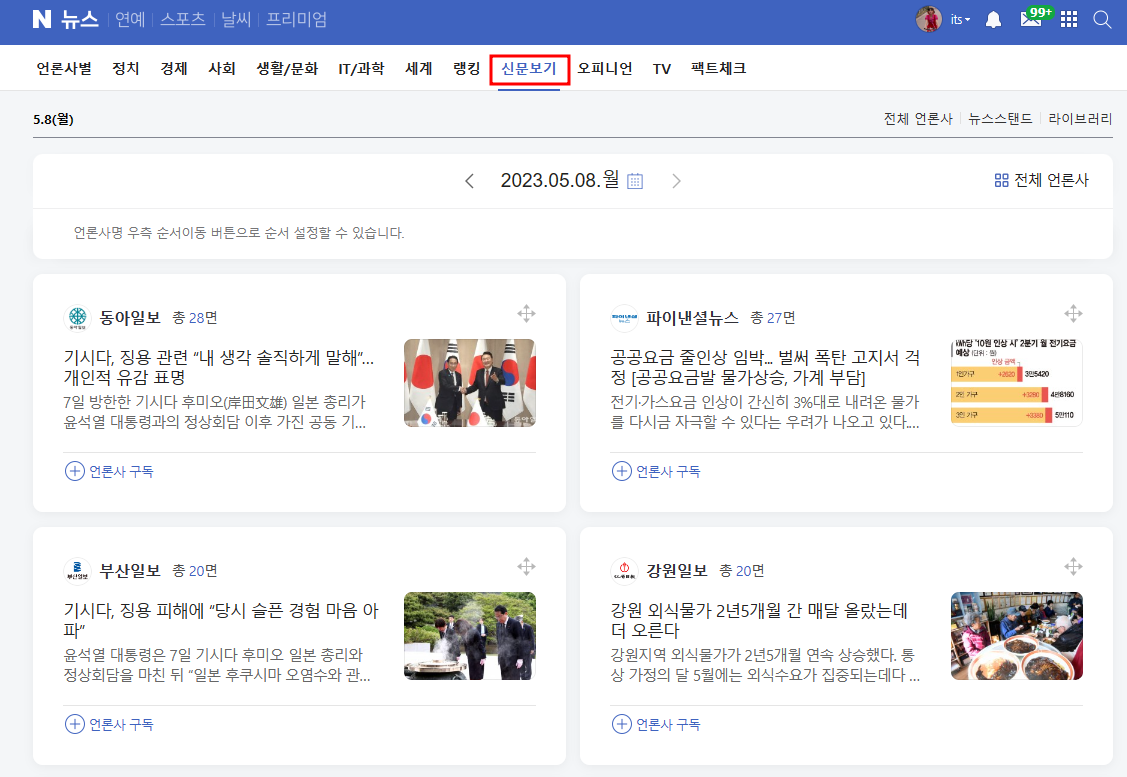Select the 오피니언 tab
Screen dimensions: 1127x777
604,68
